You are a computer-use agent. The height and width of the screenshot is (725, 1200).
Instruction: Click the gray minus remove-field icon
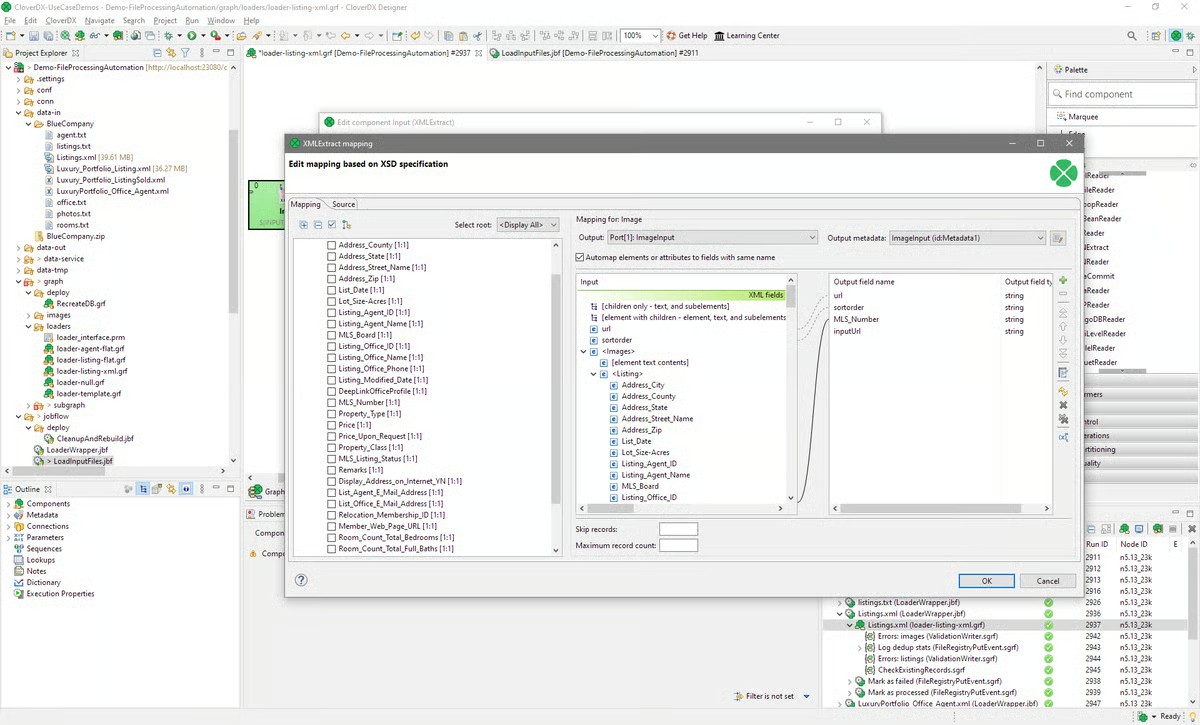(x=1063, y=296)
